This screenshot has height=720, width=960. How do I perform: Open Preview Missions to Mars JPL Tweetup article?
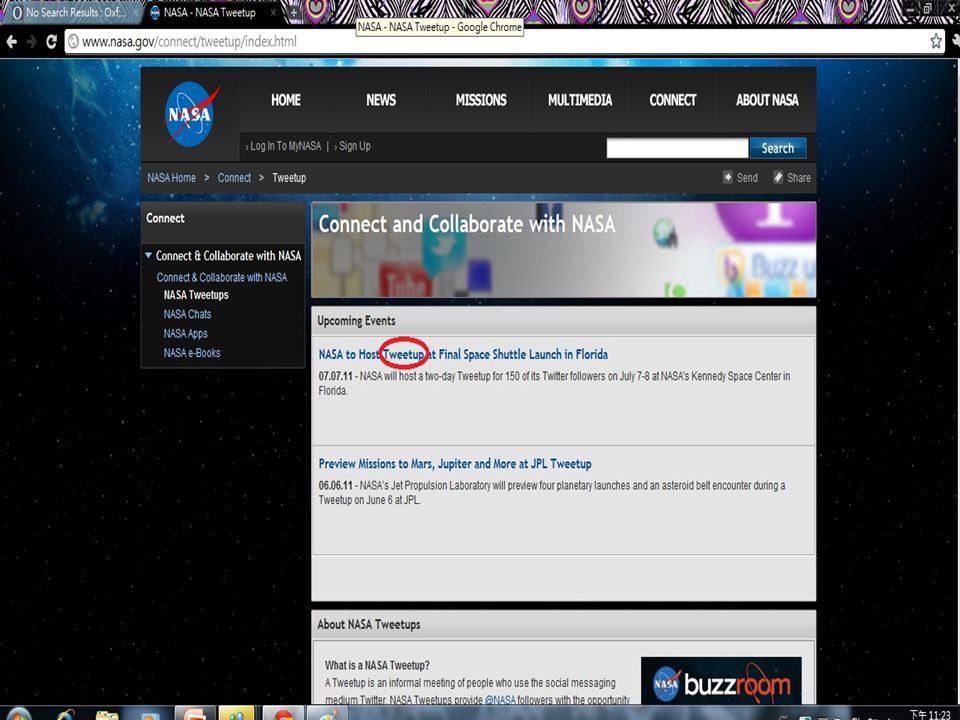pos(455,464)
